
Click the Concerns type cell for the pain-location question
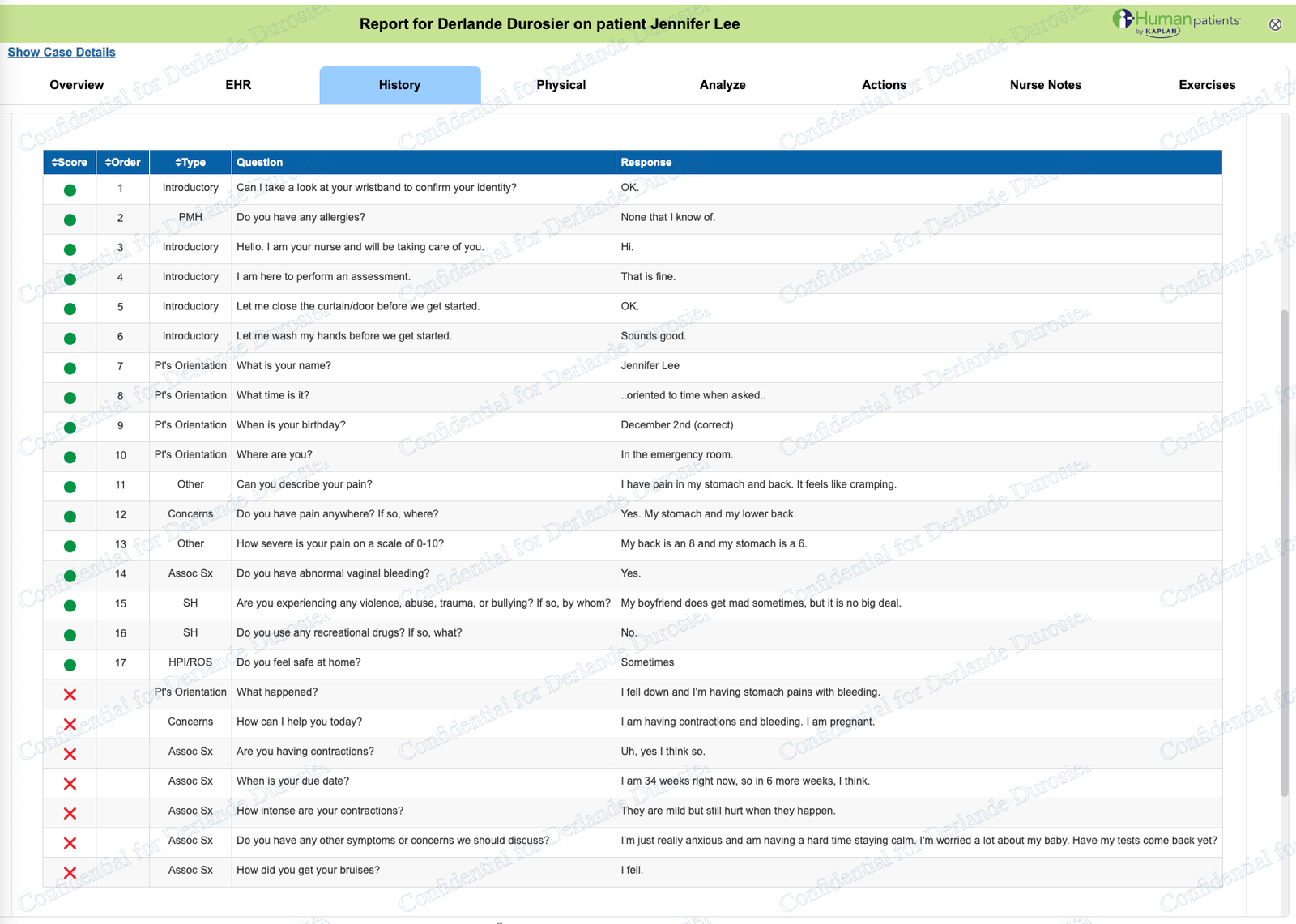point(190,514)
